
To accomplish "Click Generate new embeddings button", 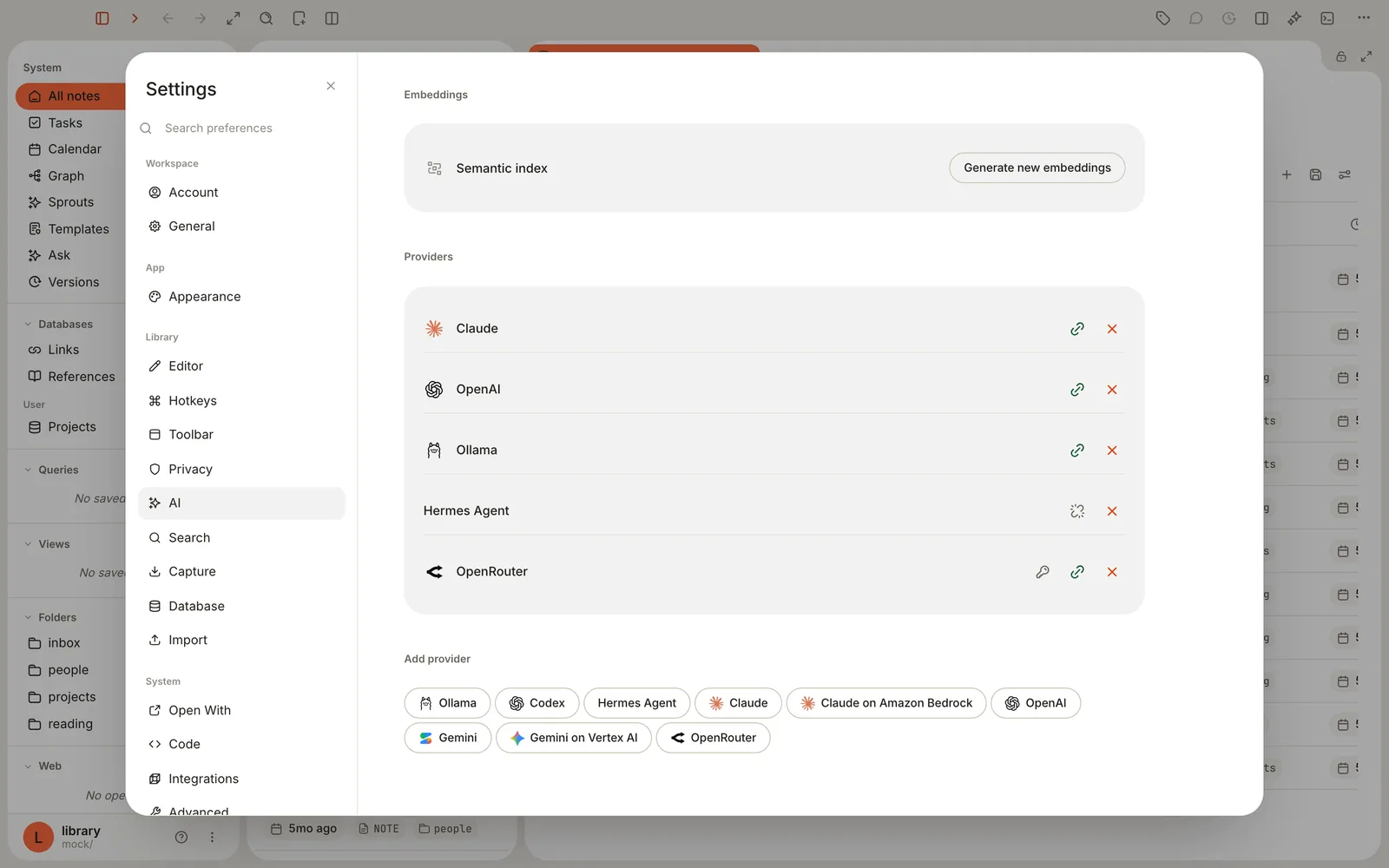I will tap(1037, 168).
